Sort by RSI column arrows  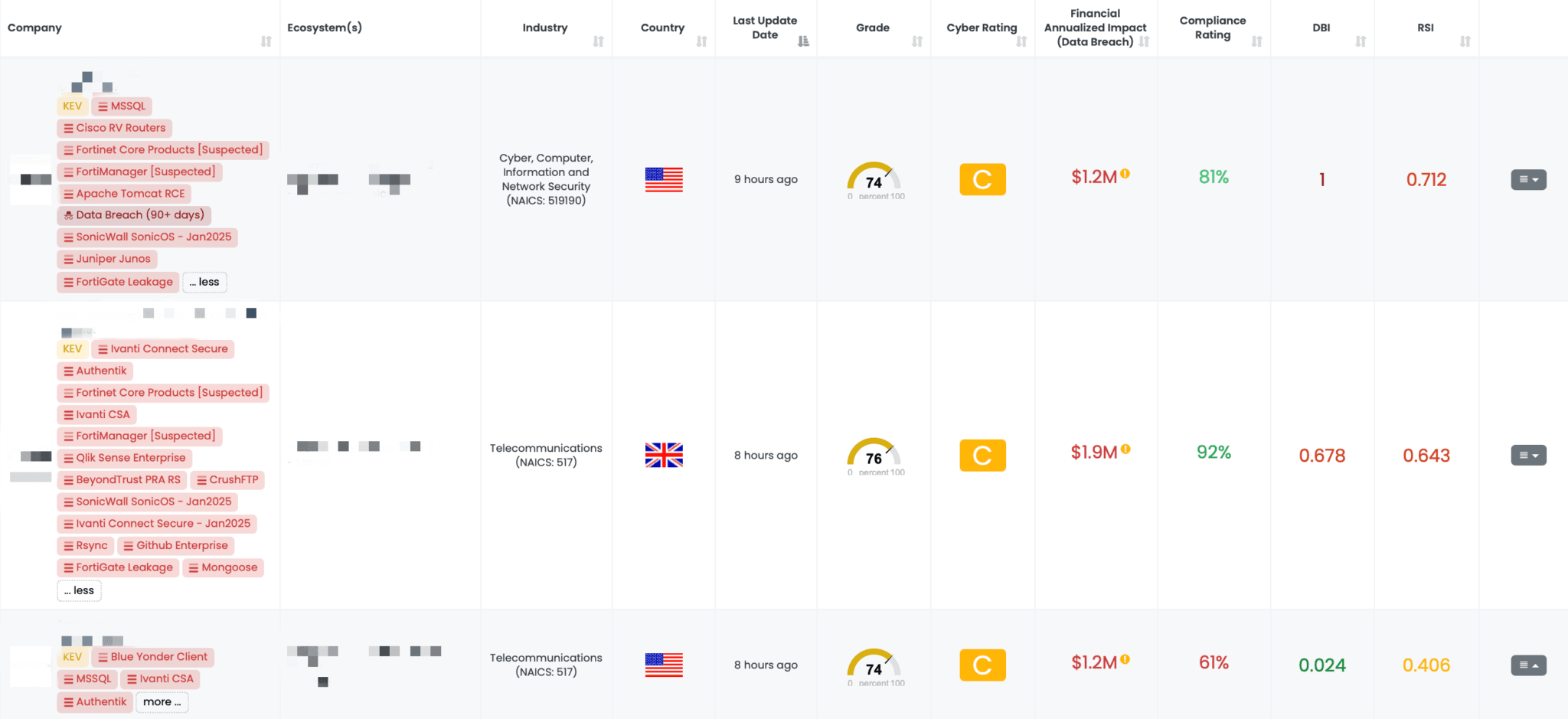pyautogui.click(x=1465, y=41)
